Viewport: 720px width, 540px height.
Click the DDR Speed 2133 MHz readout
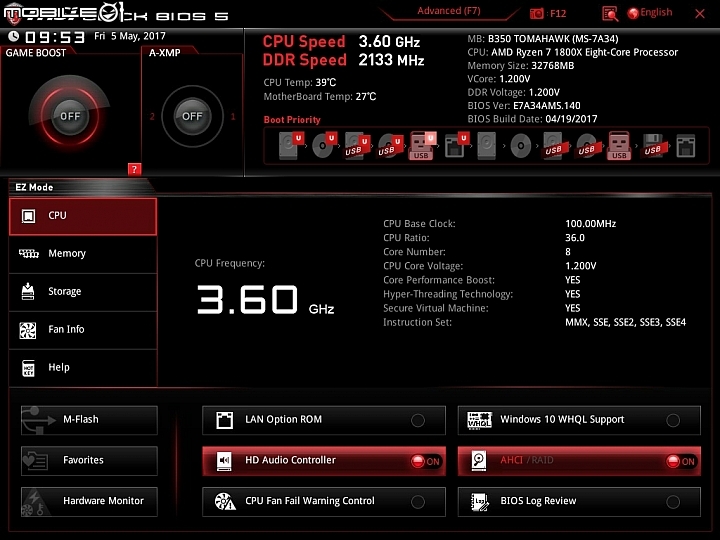343,60
